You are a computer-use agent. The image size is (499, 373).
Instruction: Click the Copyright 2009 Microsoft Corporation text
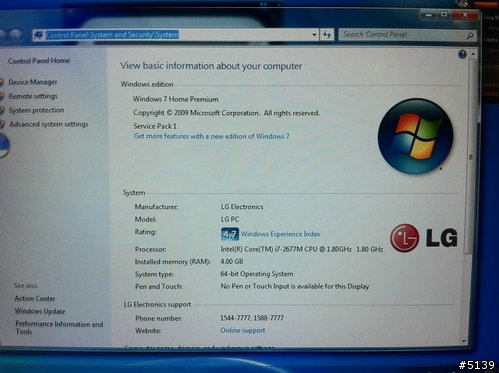[227, 113]
